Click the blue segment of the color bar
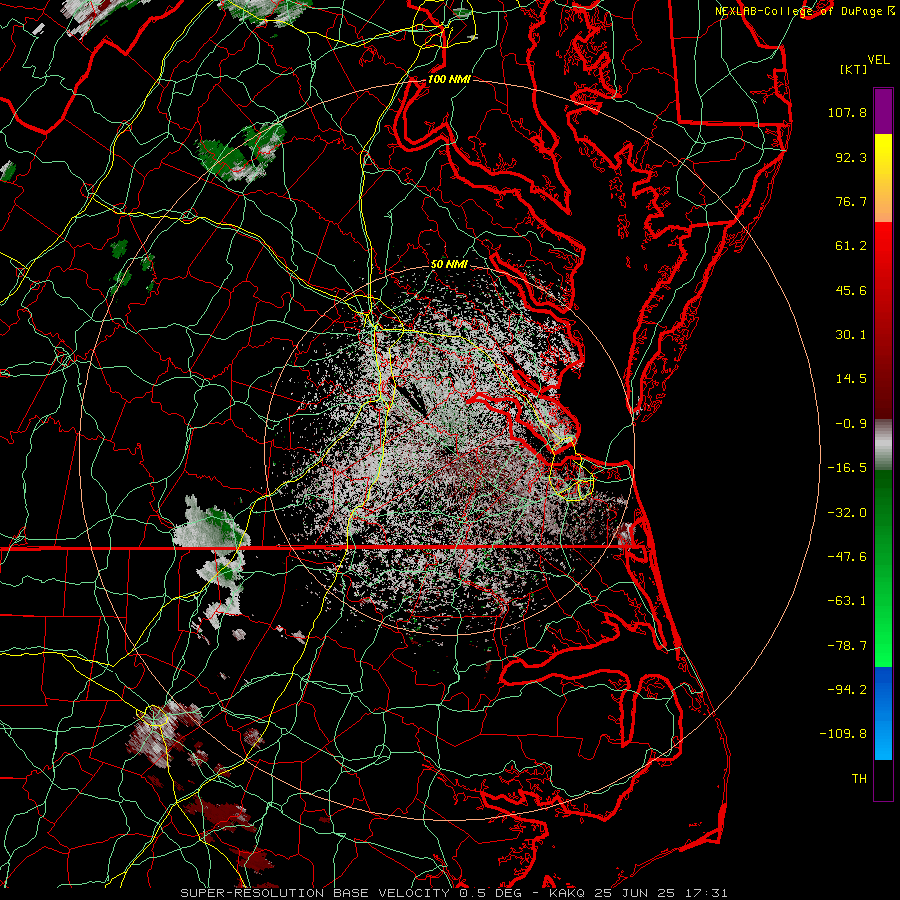This screenshot has width=900, height=900. click(x=883, y=713)
